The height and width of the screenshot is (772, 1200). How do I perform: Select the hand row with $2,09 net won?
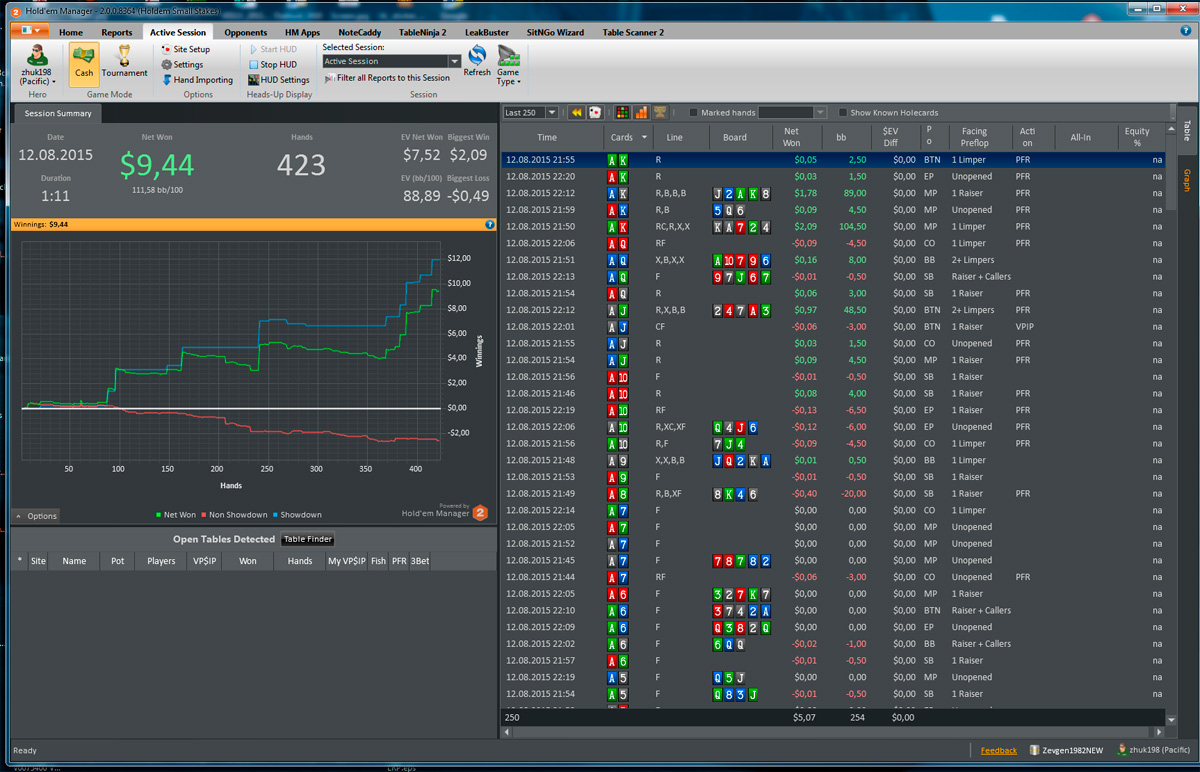click(x=834, y=227)
